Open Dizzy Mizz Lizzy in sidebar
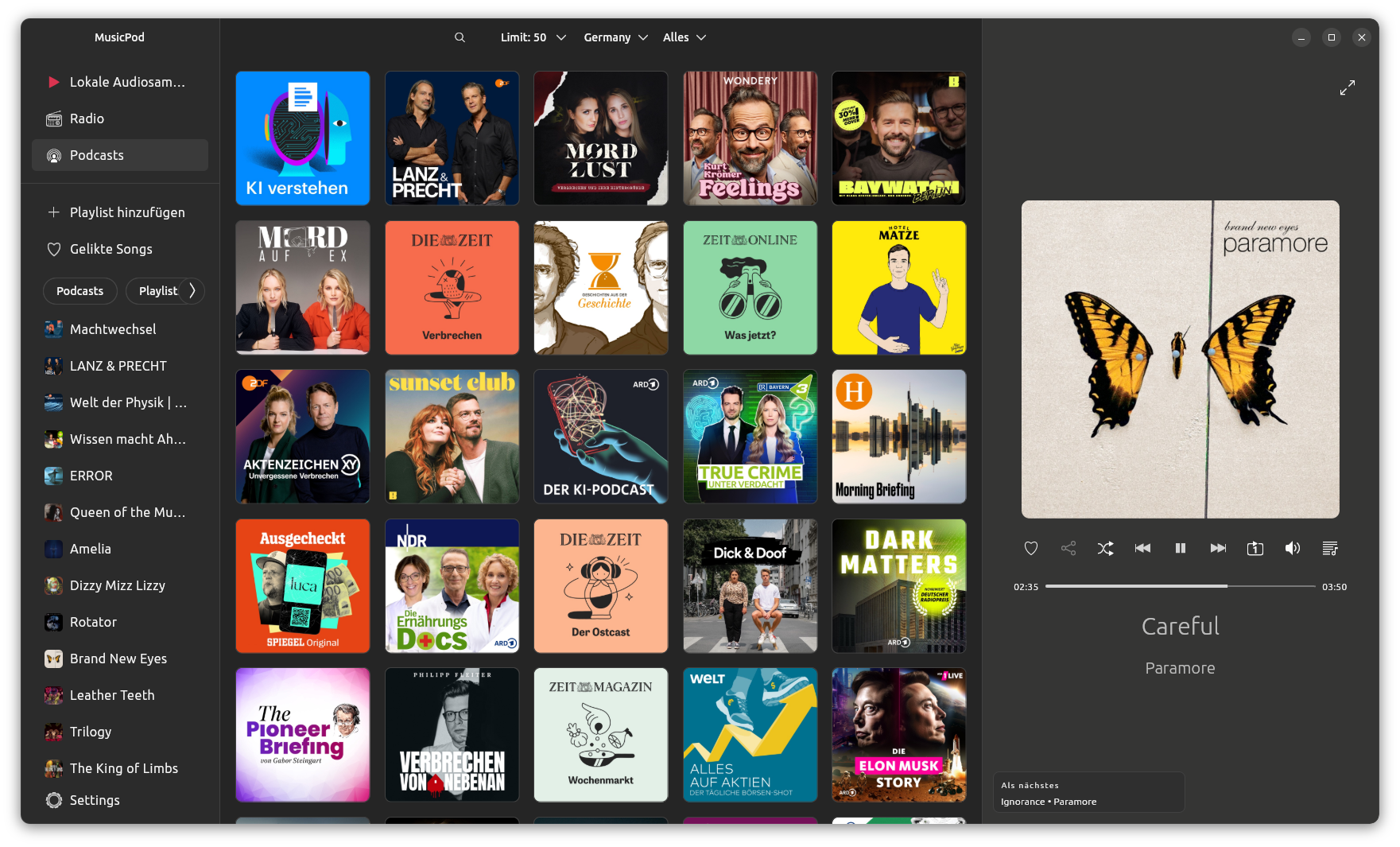Viewport: 1400px width, 847px height. click(120, 585)
